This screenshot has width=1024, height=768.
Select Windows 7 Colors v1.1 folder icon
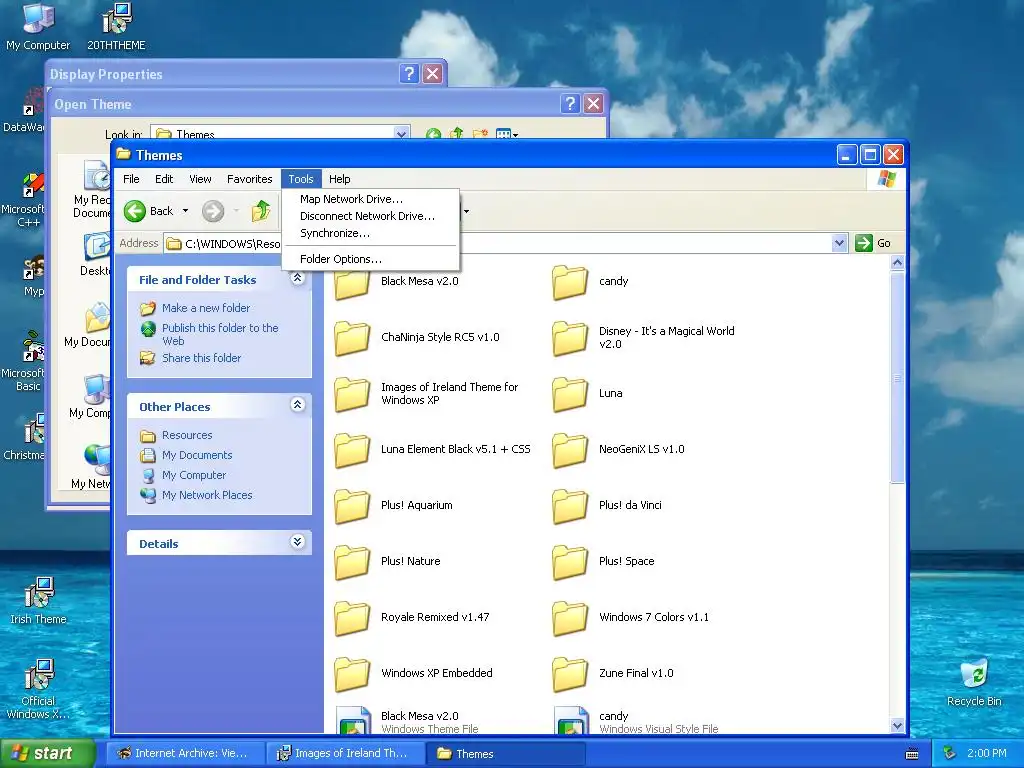(569, 618)
